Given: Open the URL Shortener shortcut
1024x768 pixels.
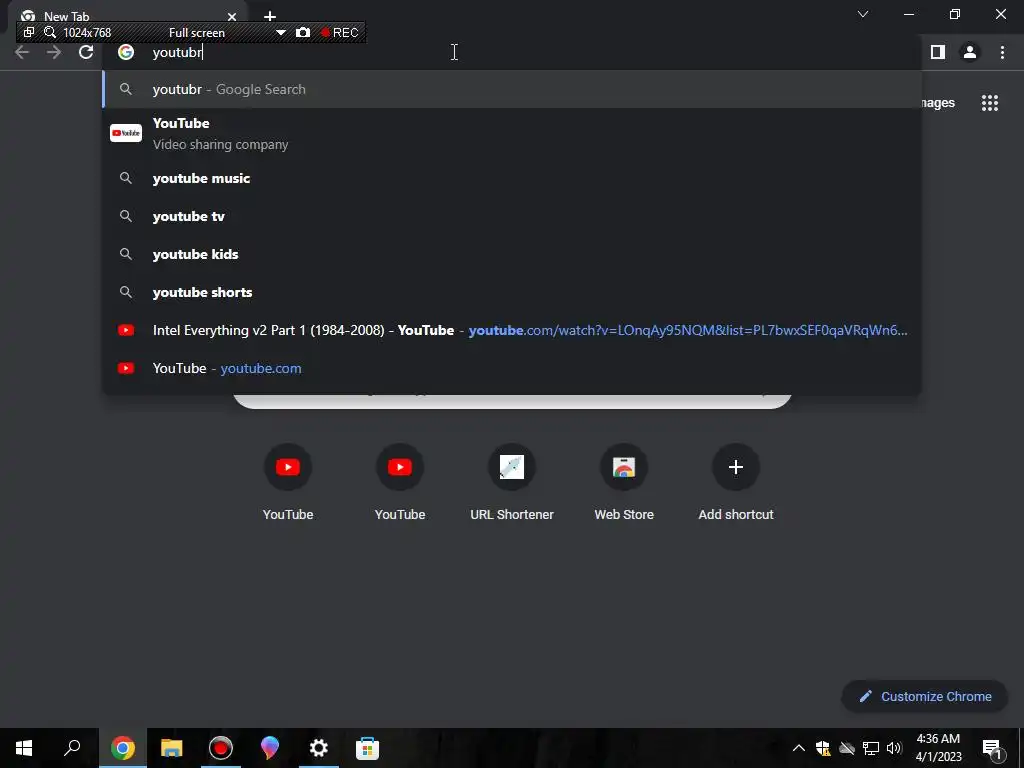Looking at the screenshot, I should tap(512, 482).
